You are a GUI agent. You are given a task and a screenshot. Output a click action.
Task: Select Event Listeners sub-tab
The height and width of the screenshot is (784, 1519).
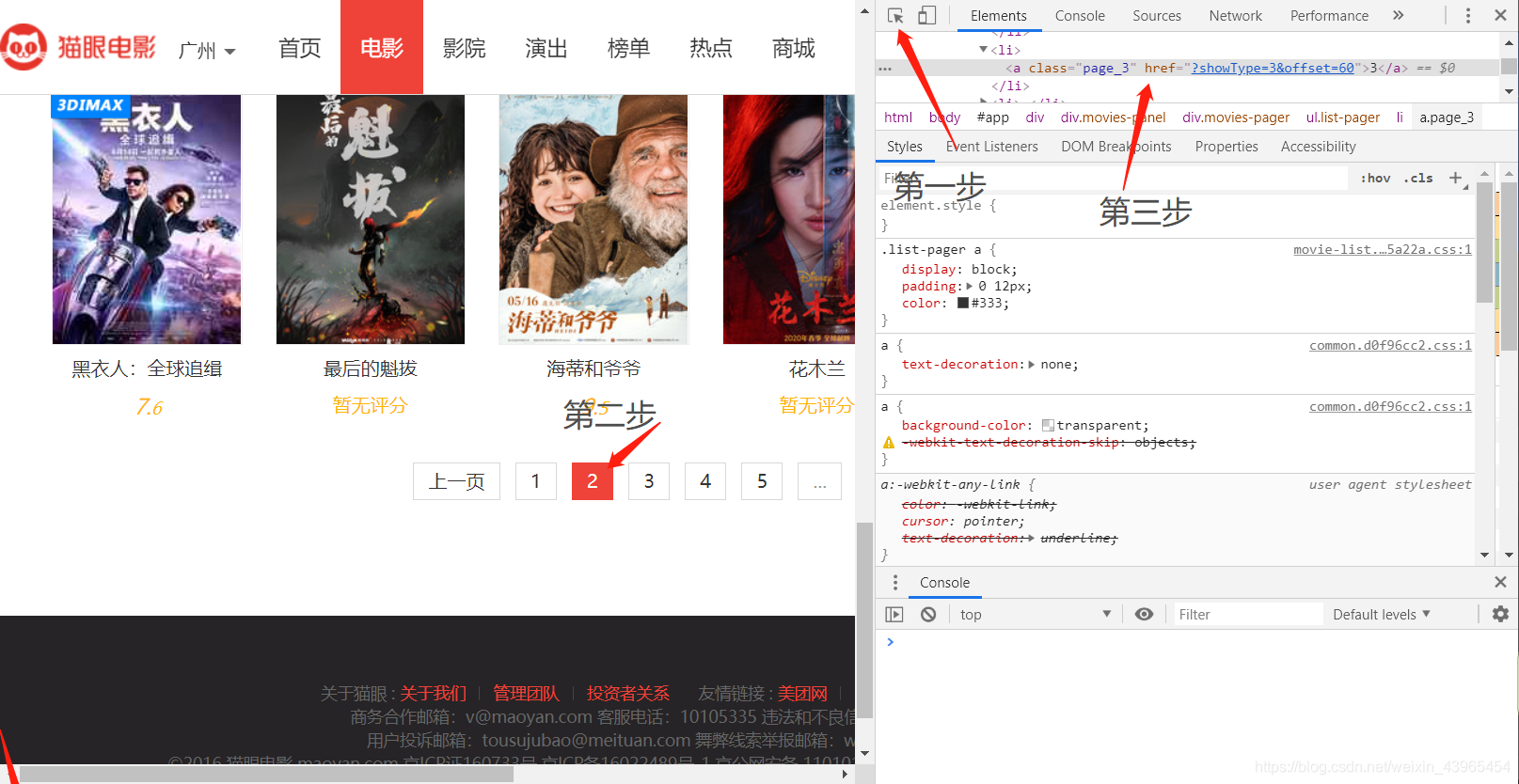[992, 146]
